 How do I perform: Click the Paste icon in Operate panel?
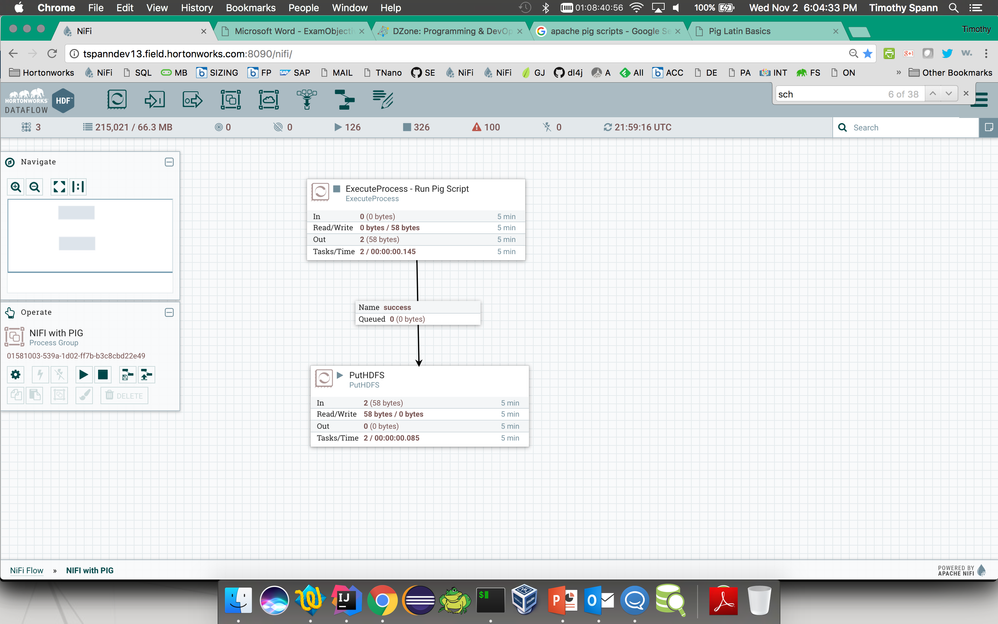point(34,395)
